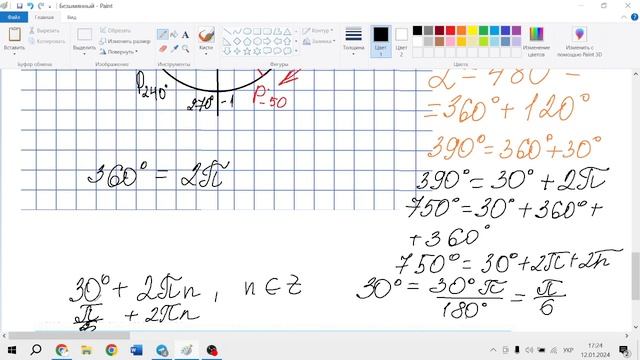Pick the pentagon shape
The image size is (640, 360).
(247, 41)
